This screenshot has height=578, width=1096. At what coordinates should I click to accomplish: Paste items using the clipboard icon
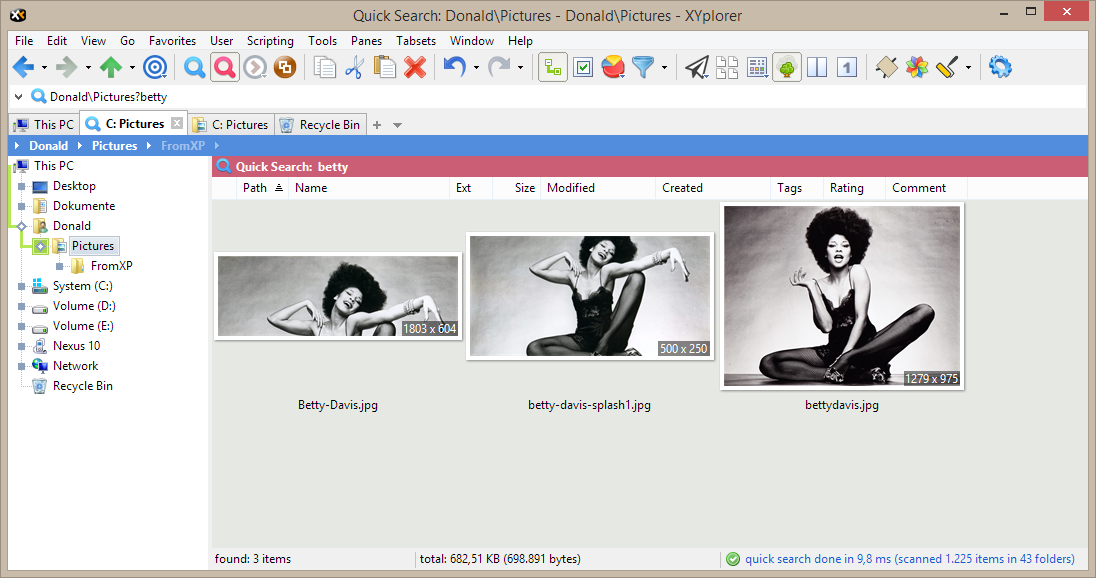pos(384,67)
